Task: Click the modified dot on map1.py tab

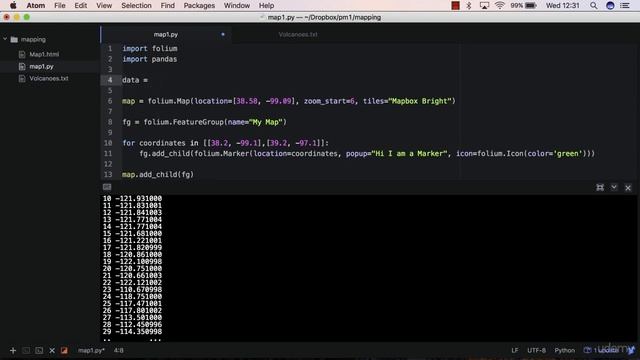Action: point(223,34)
